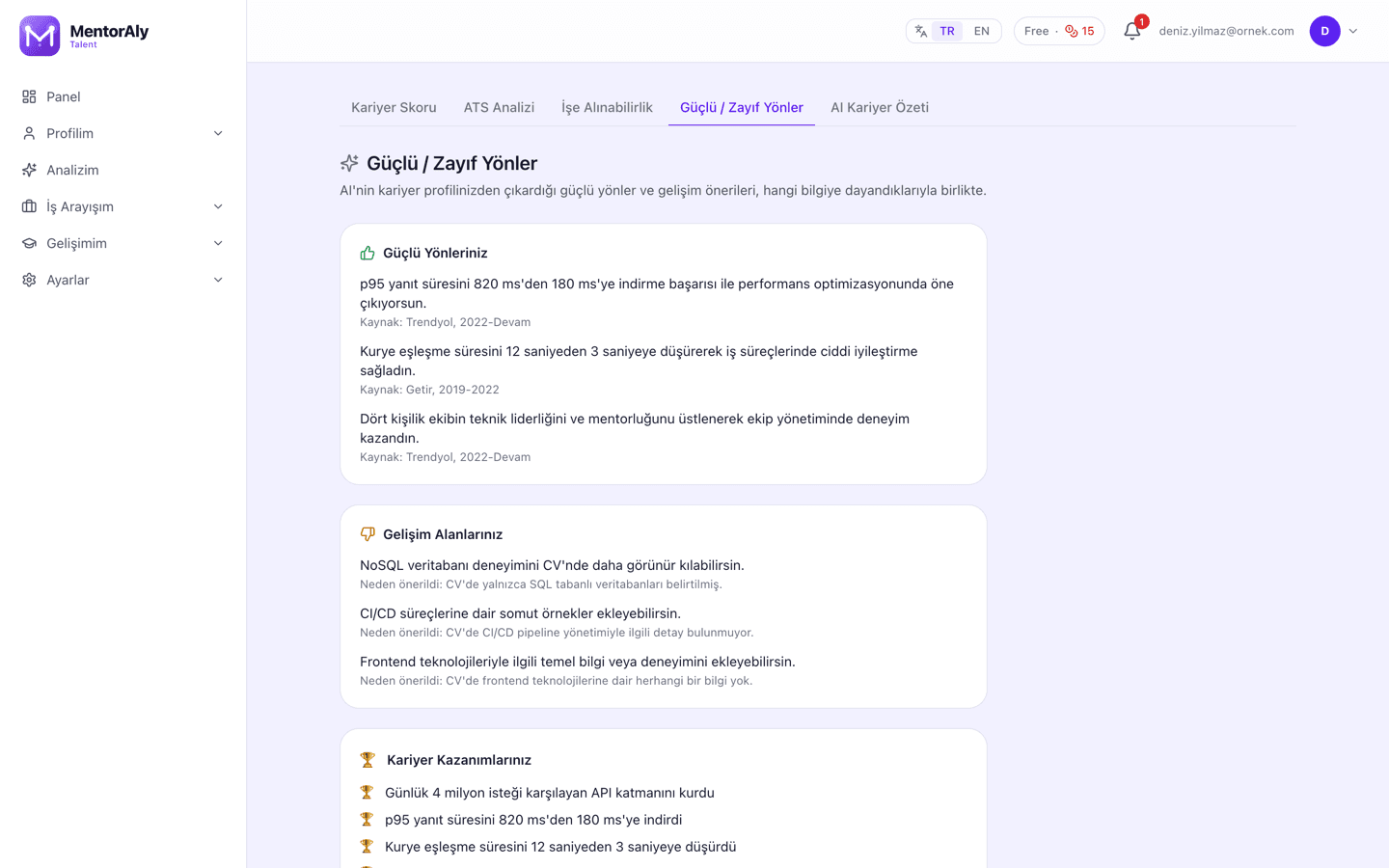Click the MentorAly logo icon
This screenshot has height=868, width=1389.
click(x=40, y=36)
